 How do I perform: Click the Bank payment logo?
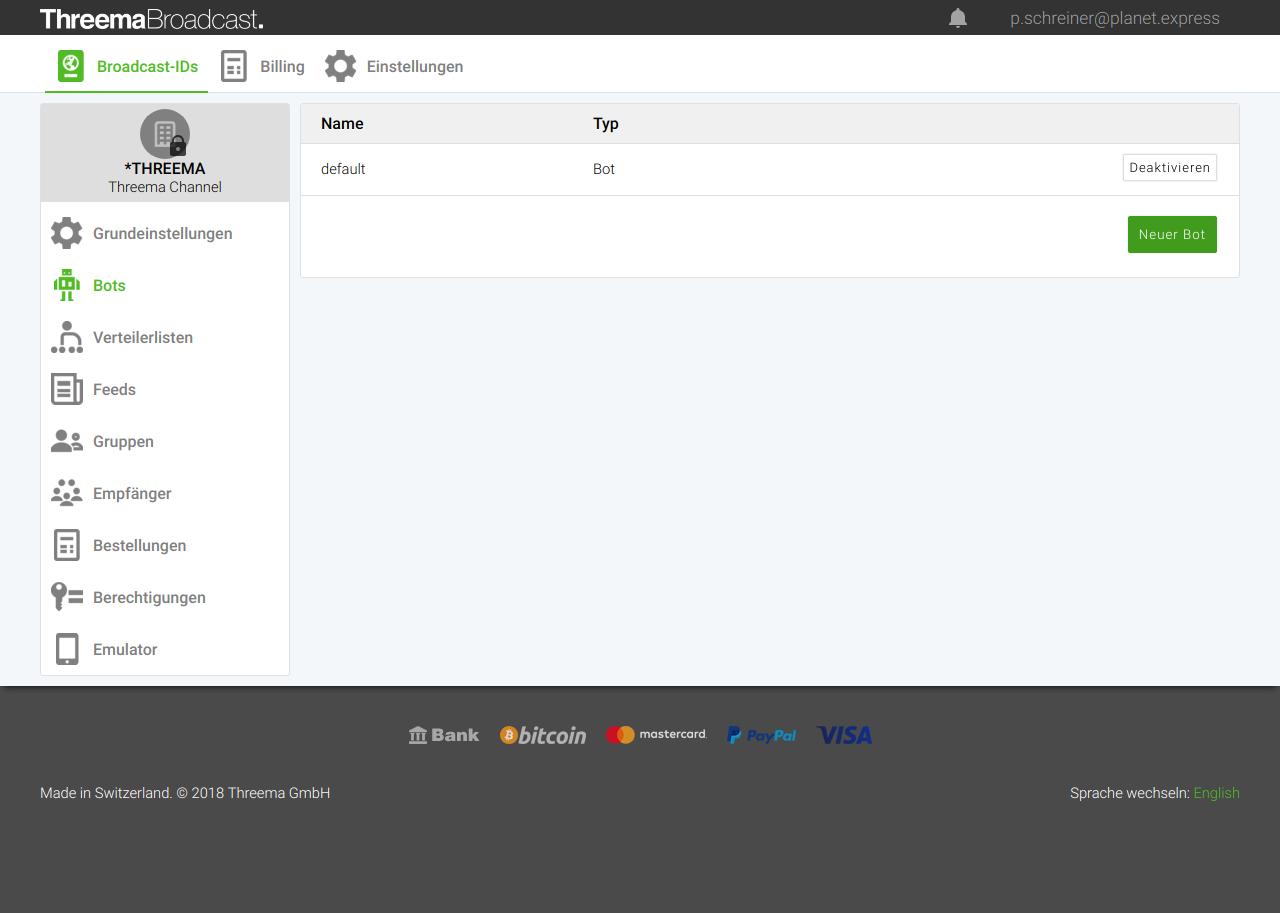tap(444, 735)
